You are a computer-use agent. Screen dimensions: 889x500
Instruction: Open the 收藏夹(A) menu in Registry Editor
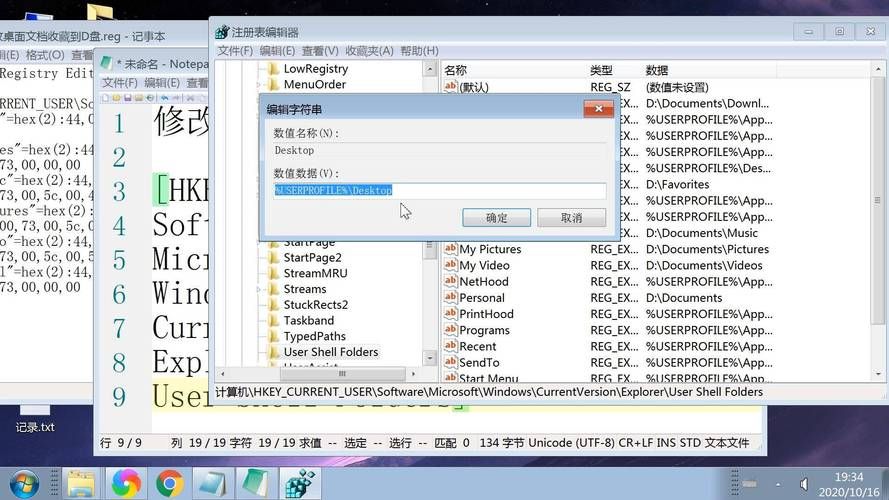click(369, 51)
